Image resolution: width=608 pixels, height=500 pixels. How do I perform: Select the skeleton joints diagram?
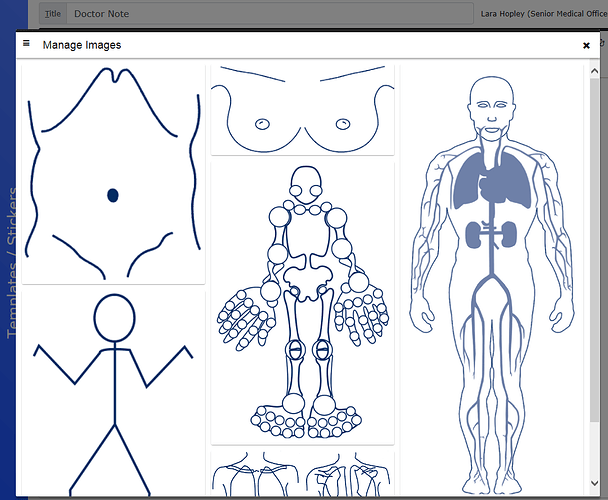point(302,300)
